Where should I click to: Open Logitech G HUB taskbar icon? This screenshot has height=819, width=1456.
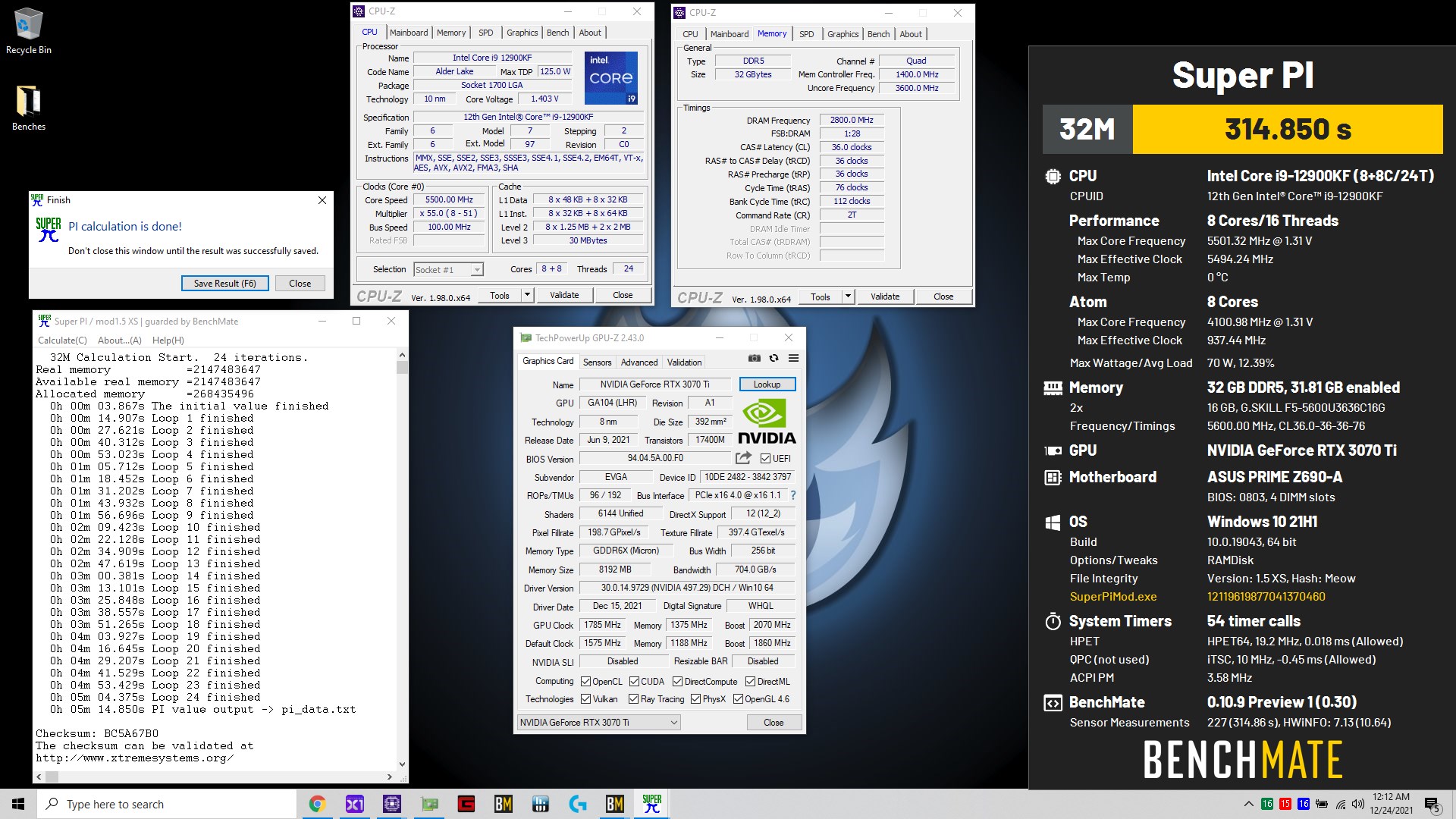coord(578,804)
